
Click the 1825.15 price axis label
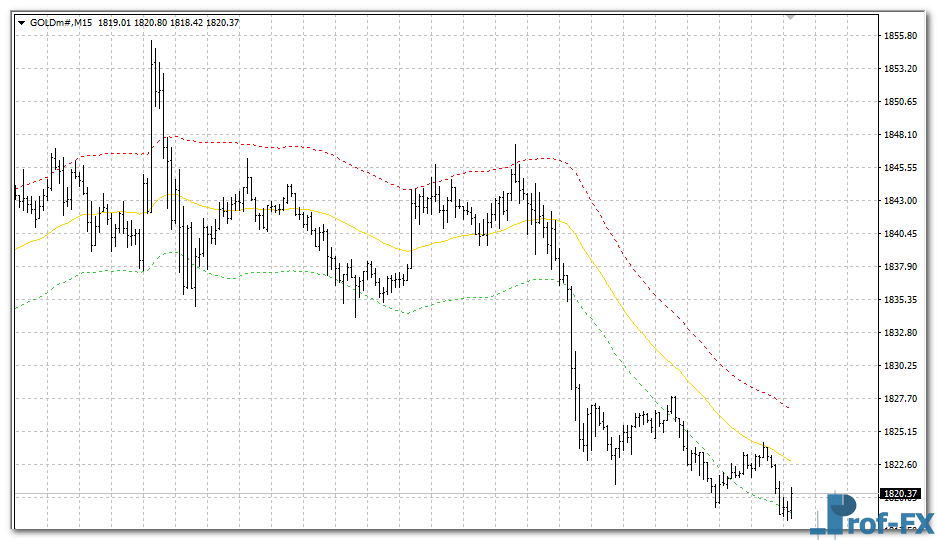(x=901, y=432)
